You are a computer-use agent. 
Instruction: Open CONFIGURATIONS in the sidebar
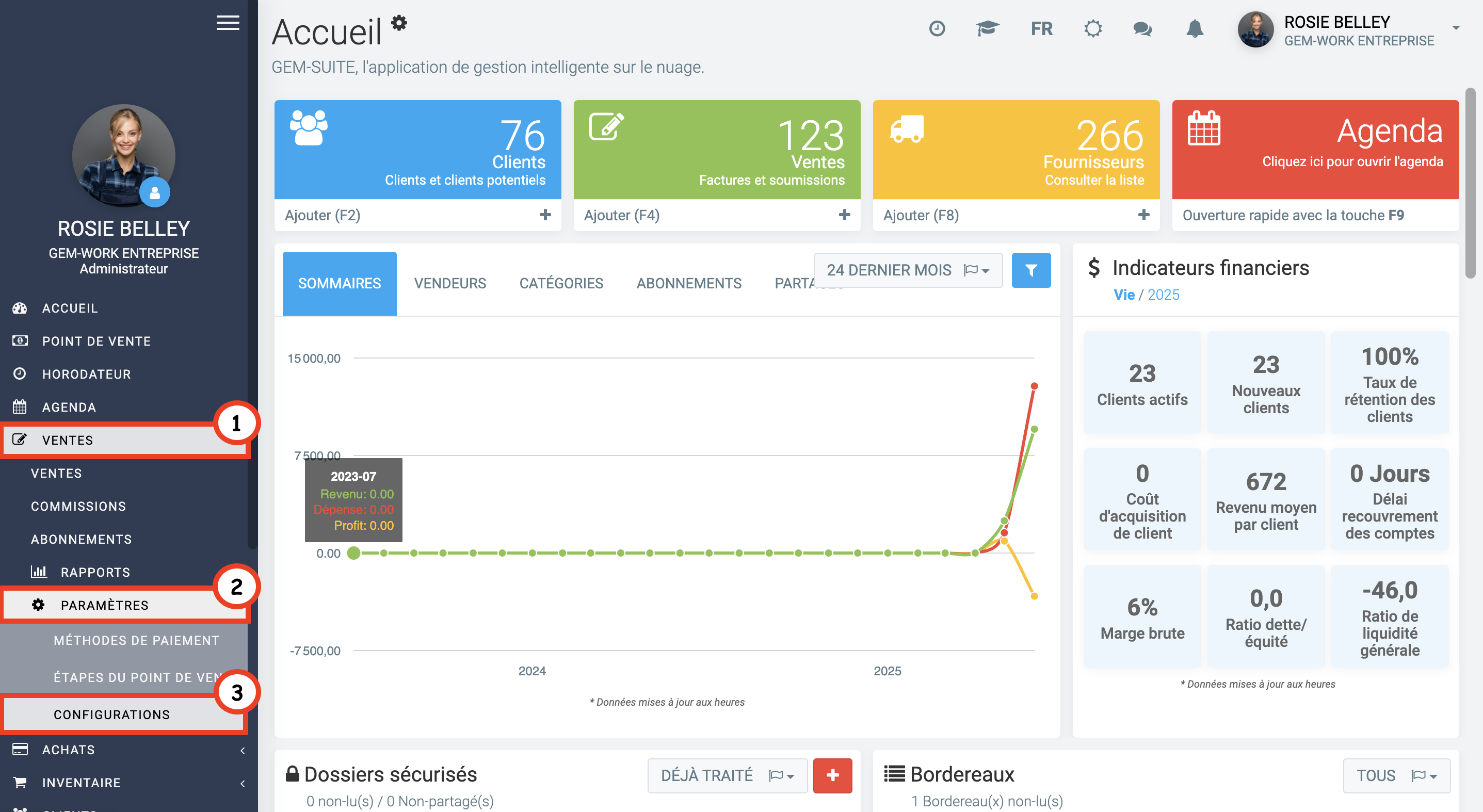click(111, 714)
